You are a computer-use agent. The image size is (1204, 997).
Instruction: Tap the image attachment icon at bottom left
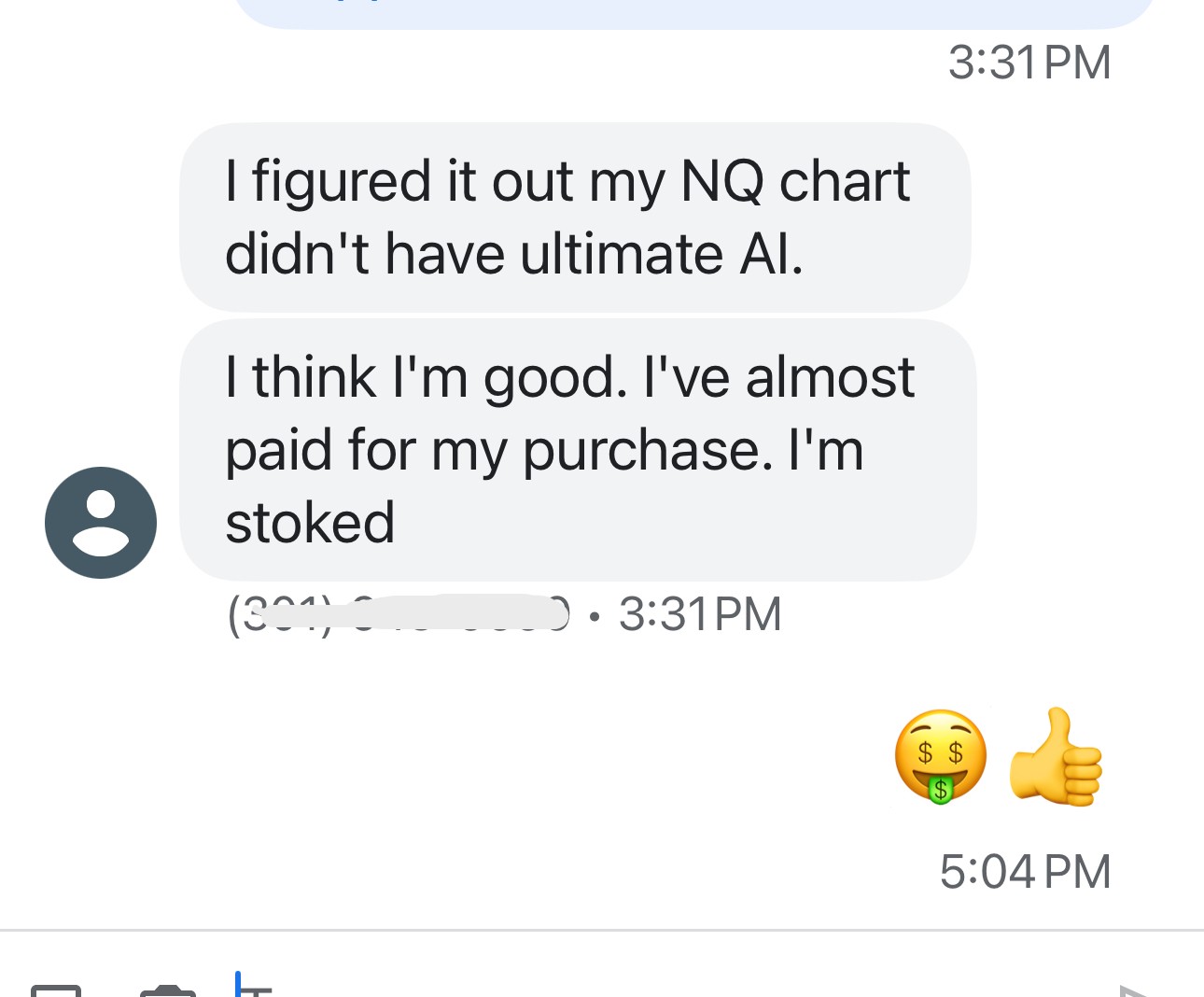click(56, 990)
